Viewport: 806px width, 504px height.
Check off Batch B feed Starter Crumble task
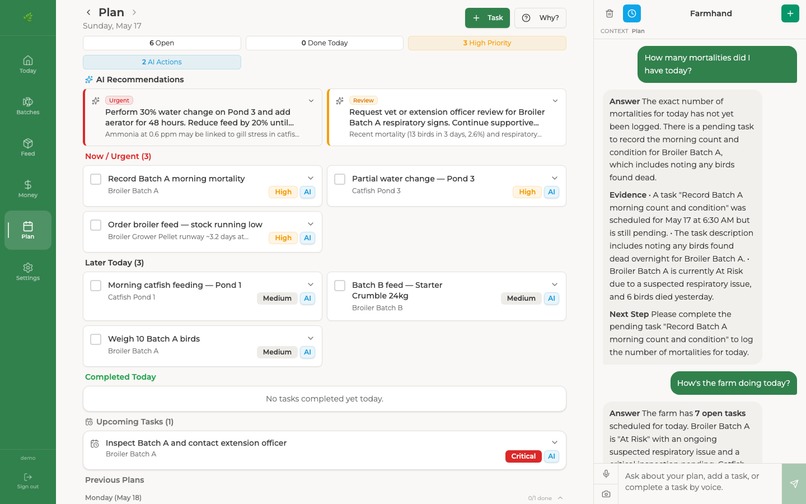[339, 285]
